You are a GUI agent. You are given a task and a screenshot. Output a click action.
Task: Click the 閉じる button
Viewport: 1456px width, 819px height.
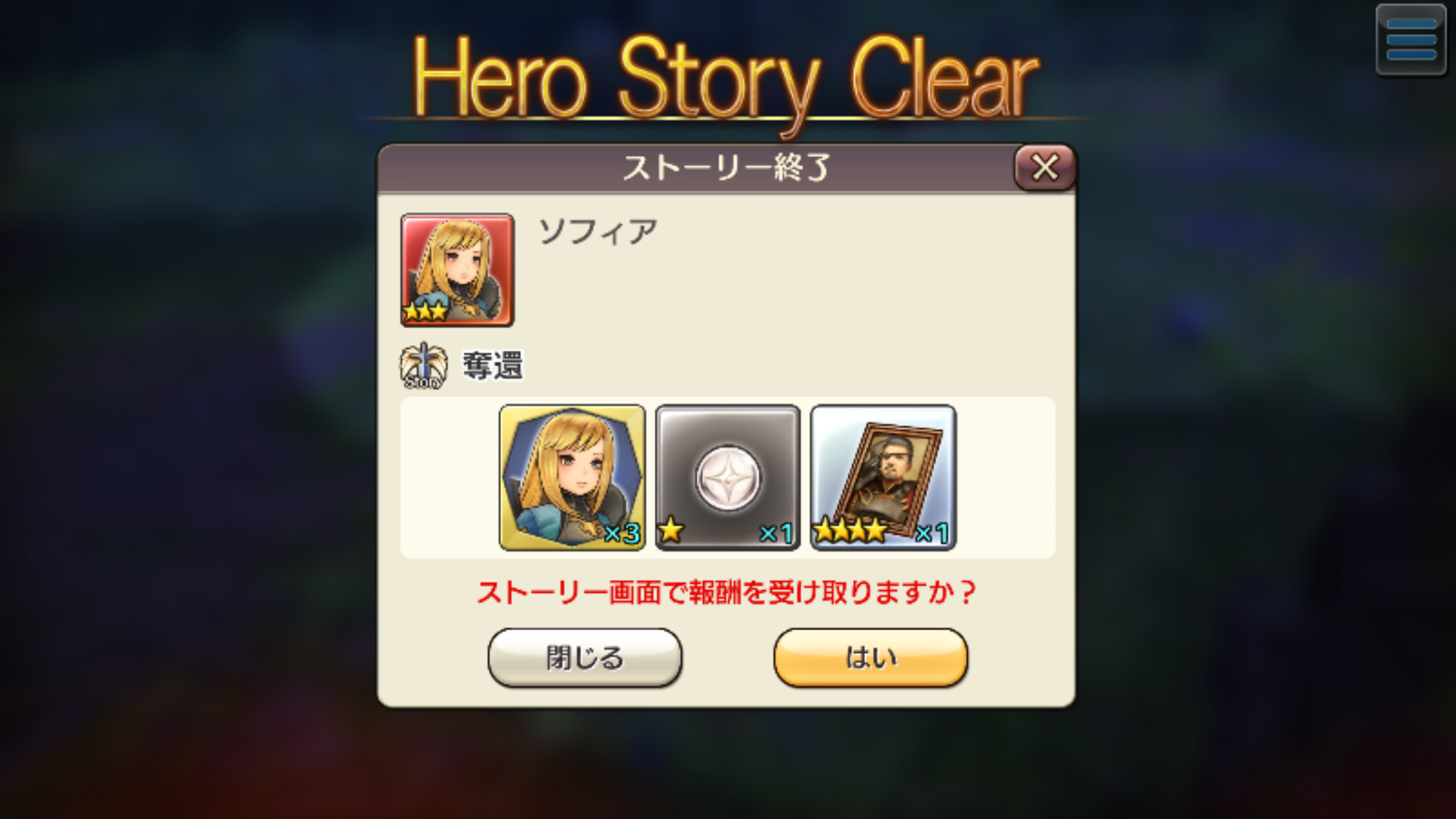tap(585, 658)
